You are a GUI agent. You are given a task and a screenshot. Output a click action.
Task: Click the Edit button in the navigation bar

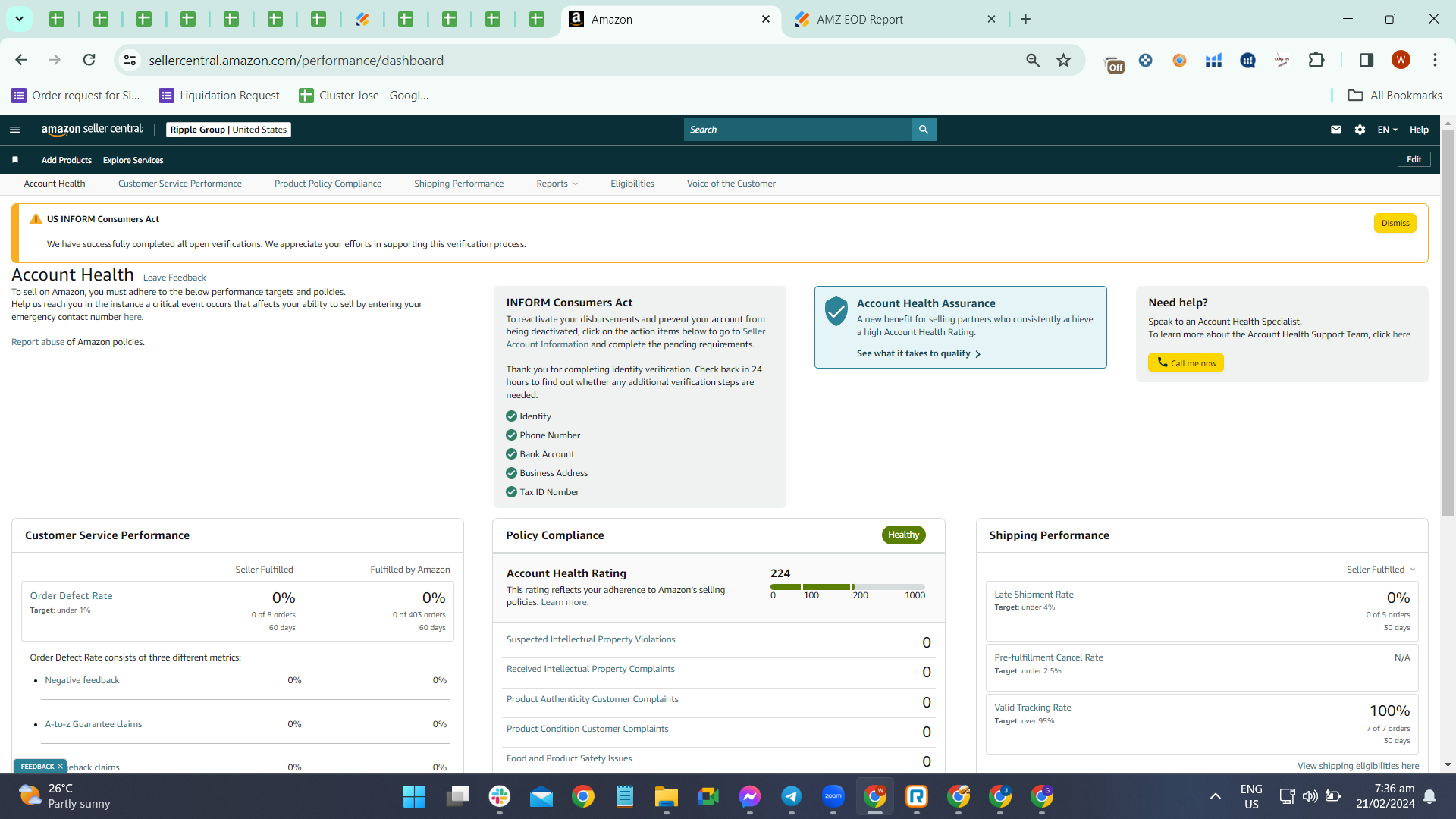[x=1414, y=159]
